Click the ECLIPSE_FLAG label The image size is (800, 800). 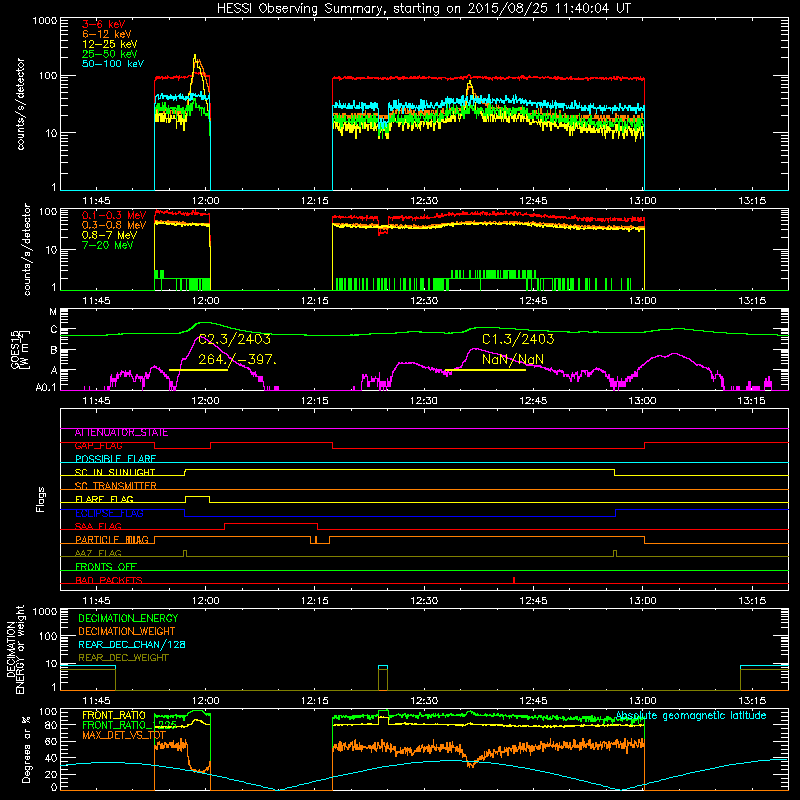coord(109,513)
